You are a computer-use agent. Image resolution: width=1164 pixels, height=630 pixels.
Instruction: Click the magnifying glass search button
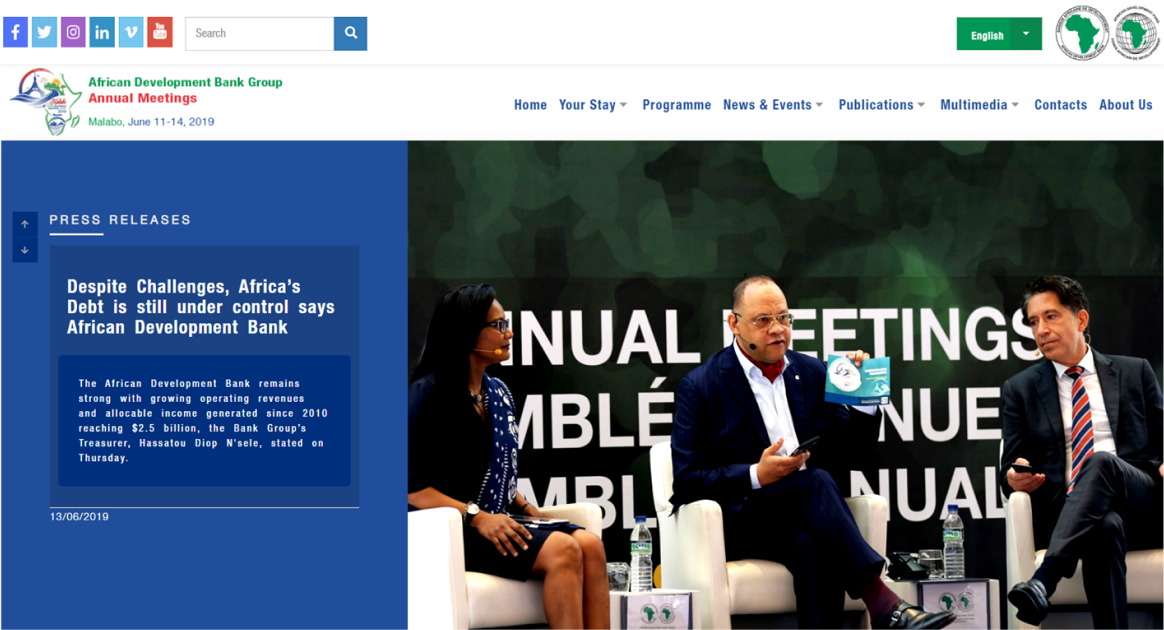350,33
